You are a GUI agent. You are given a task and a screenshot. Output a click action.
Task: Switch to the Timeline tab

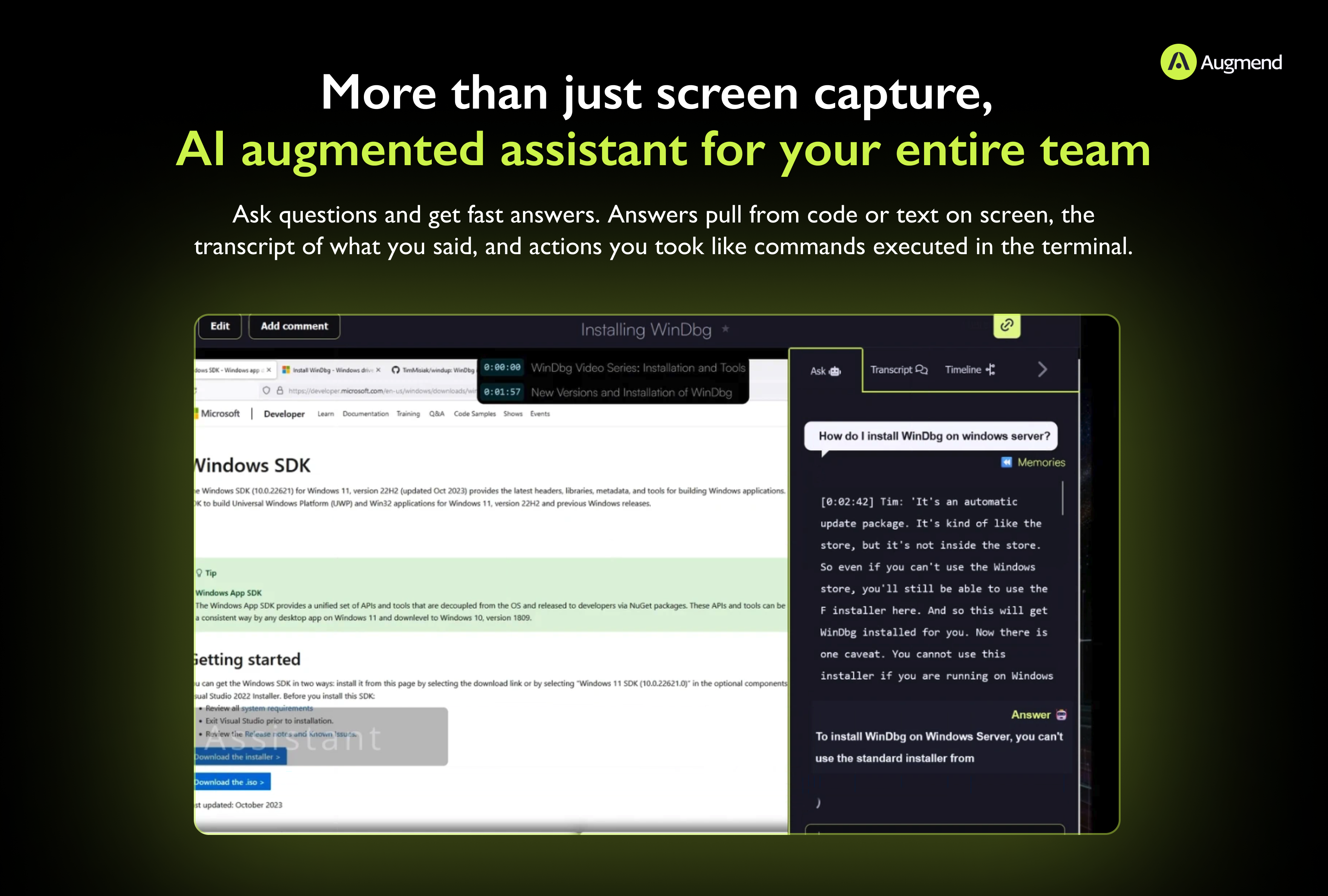point(970,370)
